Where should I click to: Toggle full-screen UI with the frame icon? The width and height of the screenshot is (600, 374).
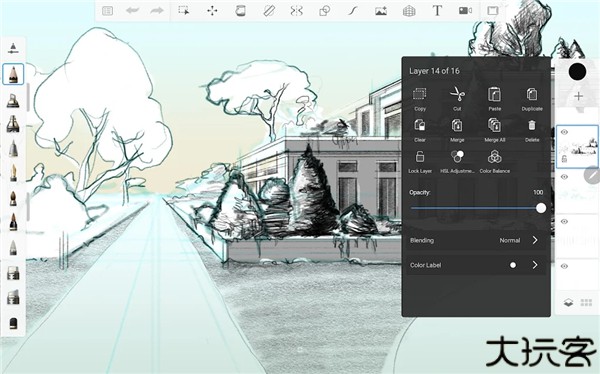point(493,11)
